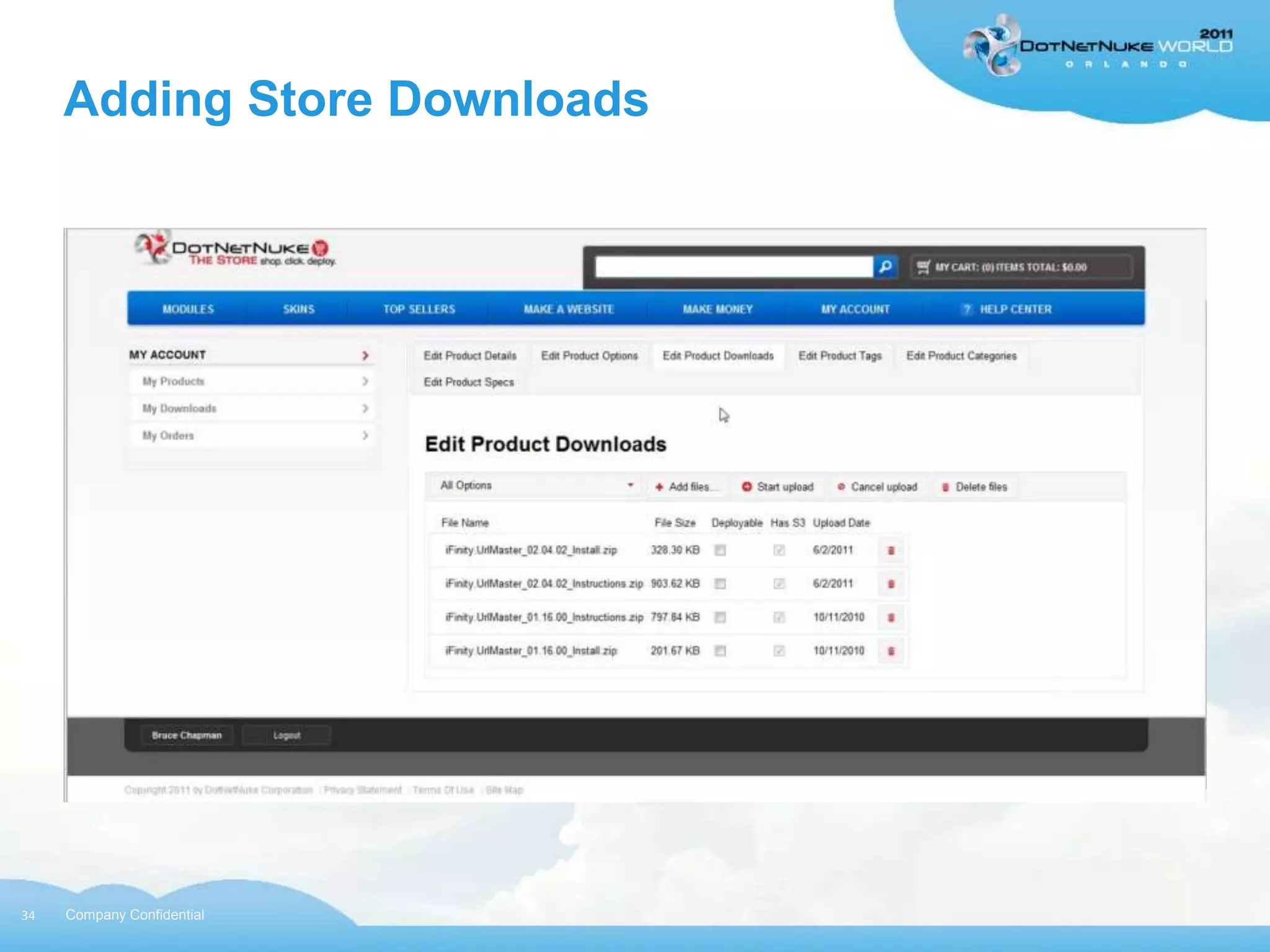1270x952 pixels.
Task: Click the Help Center question mark icon
Action: [x=966, y=309]
